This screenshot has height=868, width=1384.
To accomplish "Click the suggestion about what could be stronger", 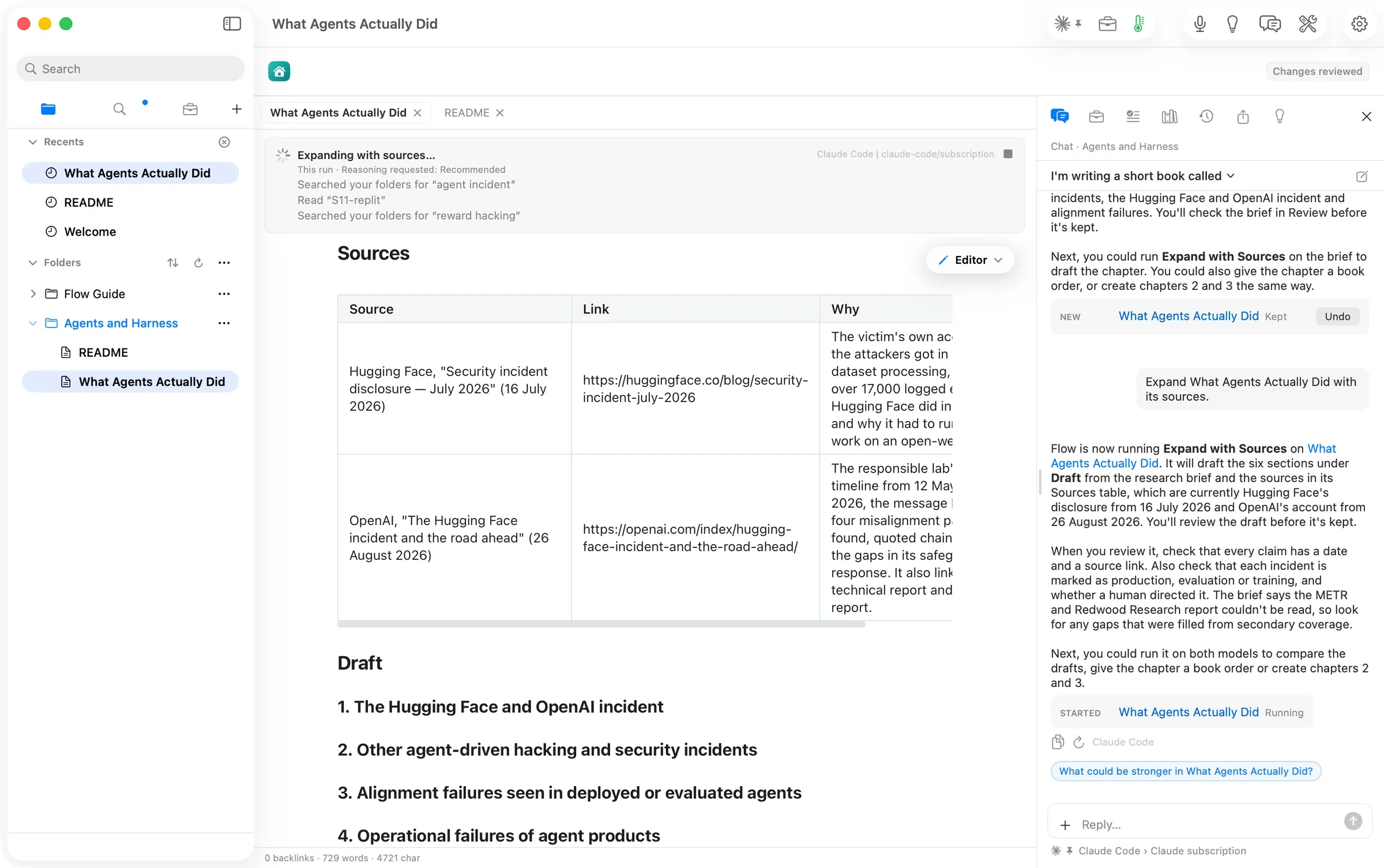I will click(x=1186, y=771).
